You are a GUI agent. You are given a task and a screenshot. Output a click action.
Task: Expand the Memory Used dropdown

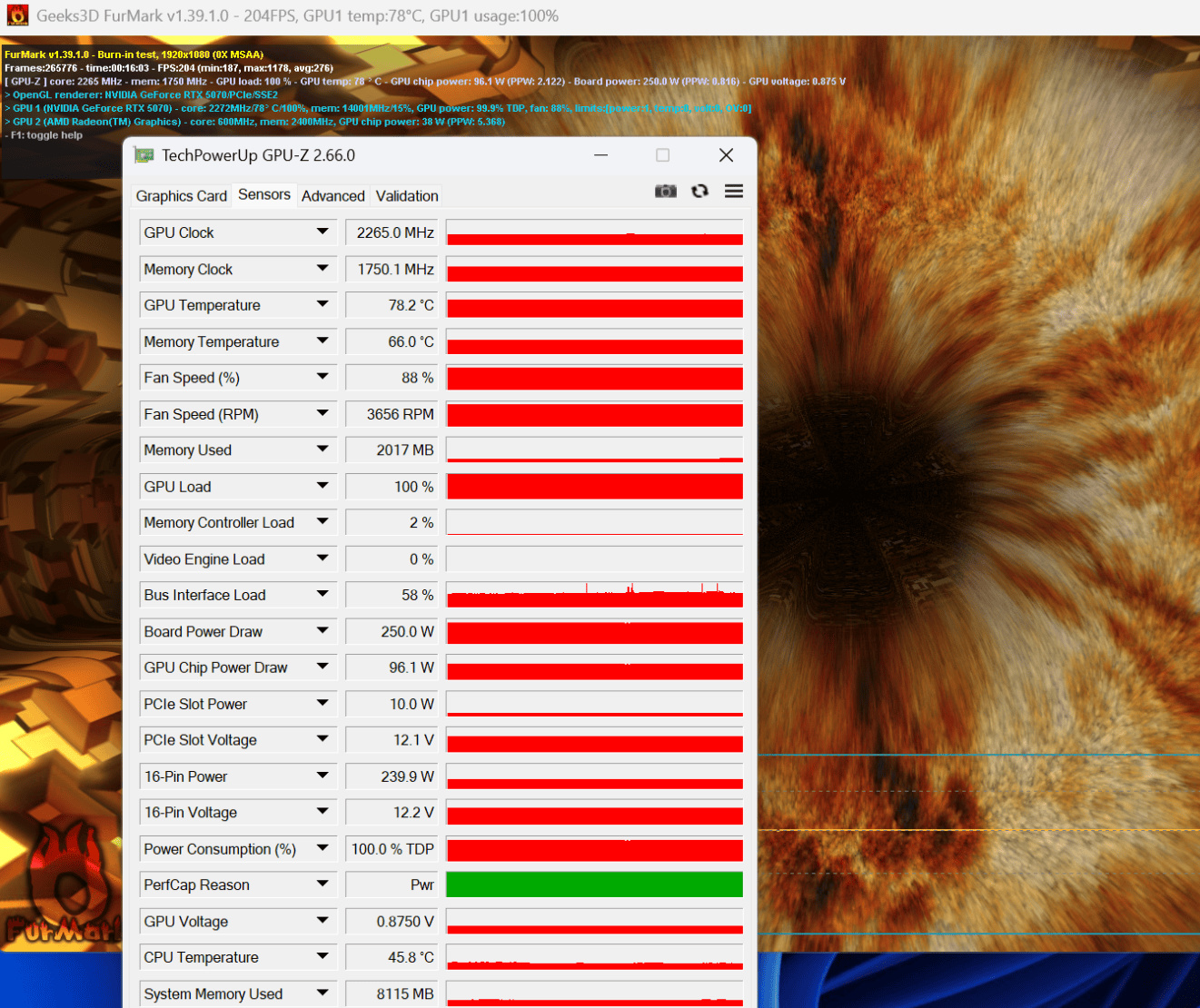point(322,450)
